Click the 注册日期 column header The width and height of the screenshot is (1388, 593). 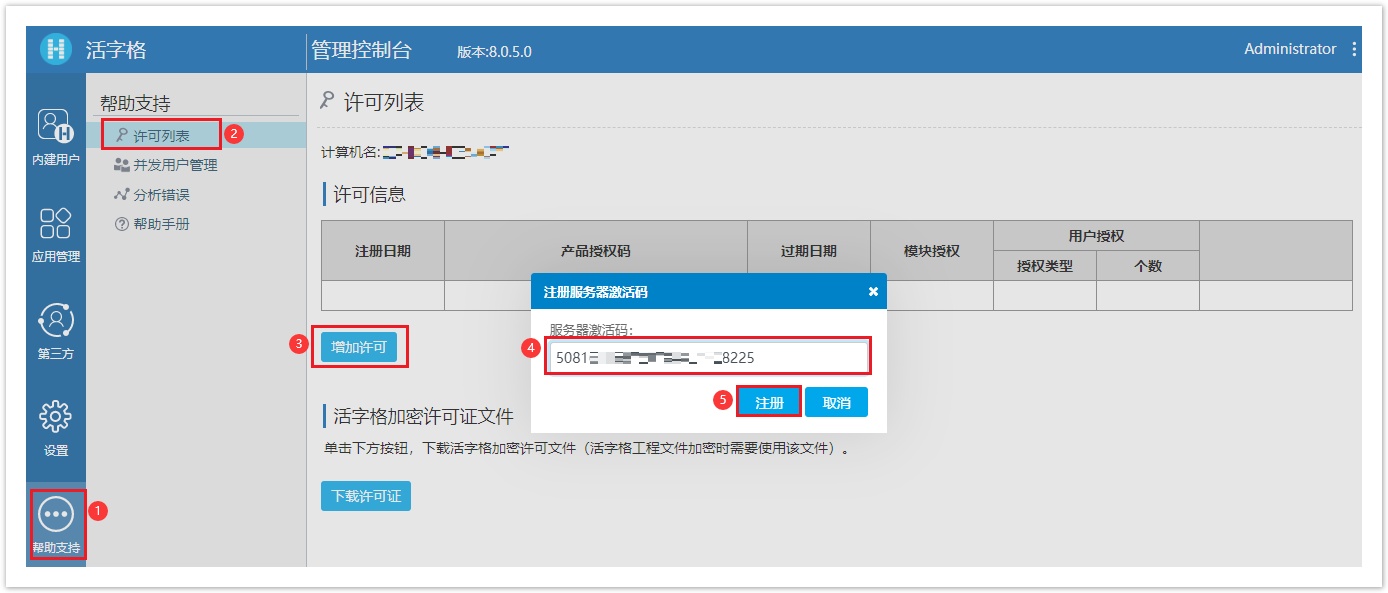[383, 251]
